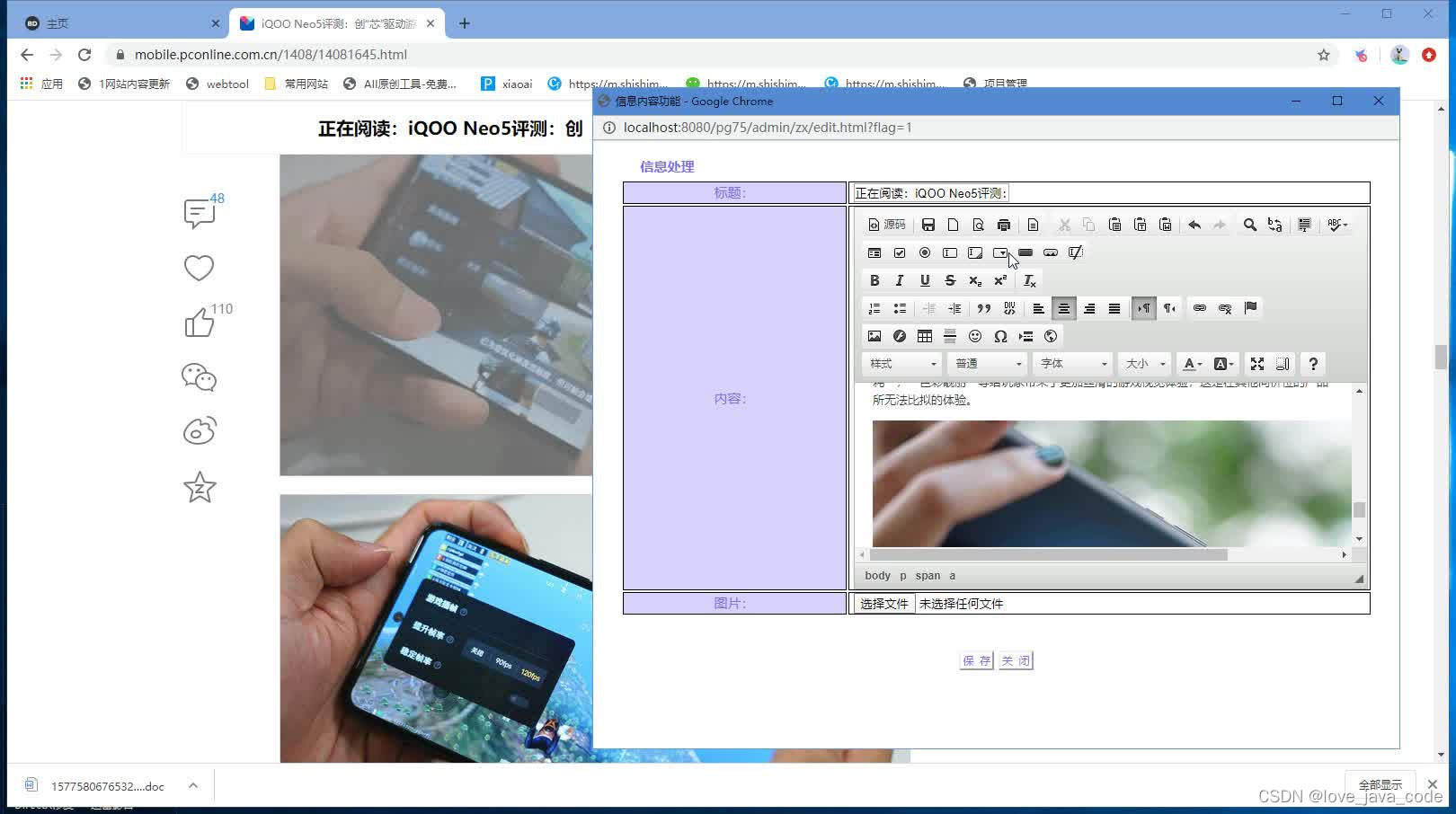Open the Find magnifier icon
This screenshot has width=1456, height=814.
pos(1249,225)
